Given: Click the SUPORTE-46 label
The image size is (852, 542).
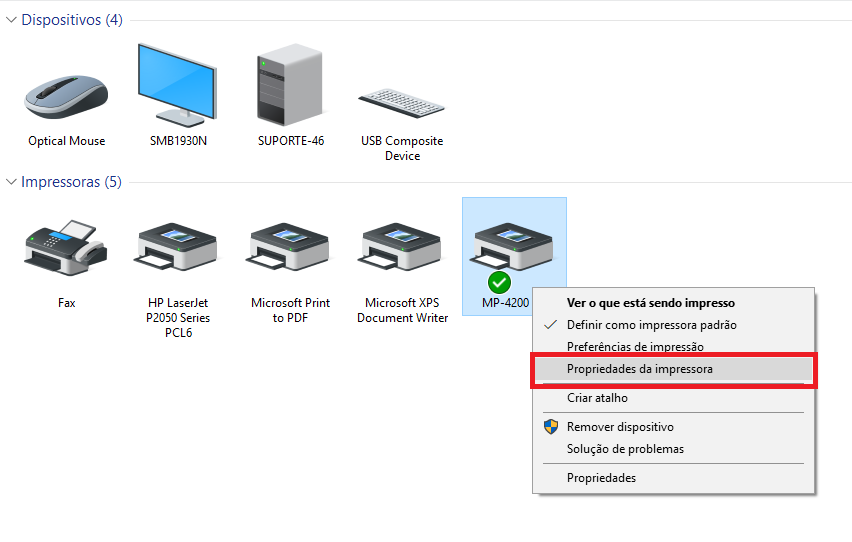Looking at the screenshot, I should [x=291, y=141].
